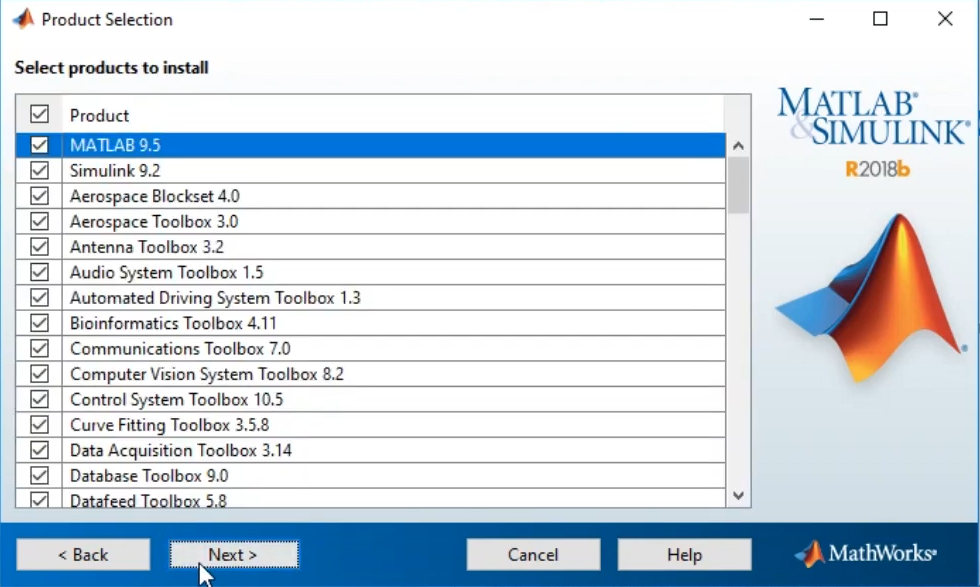
Task: Click the scrollbar up arrow
Action: coord(738,146)
